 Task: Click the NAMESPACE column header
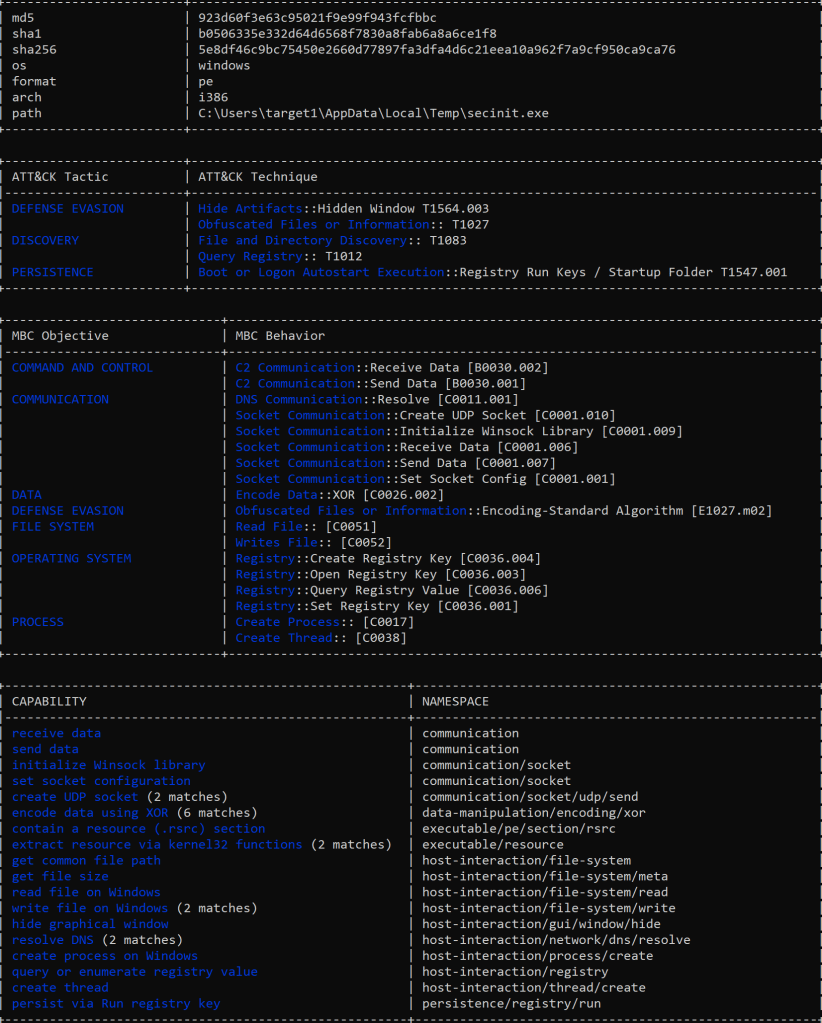pyautogui.click(x=455, y=702)
